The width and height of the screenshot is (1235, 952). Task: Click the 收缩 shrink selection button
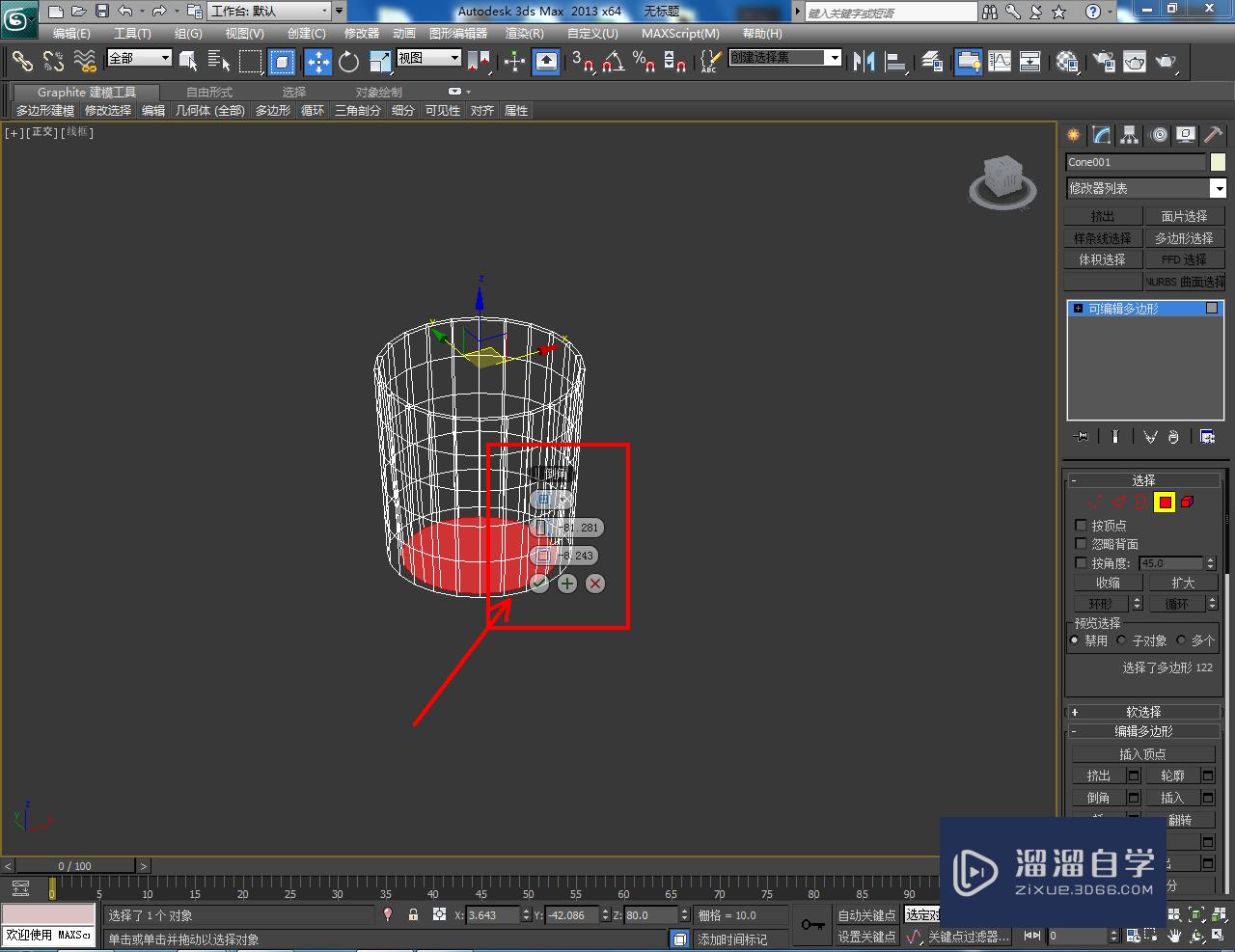[1108, 583]
